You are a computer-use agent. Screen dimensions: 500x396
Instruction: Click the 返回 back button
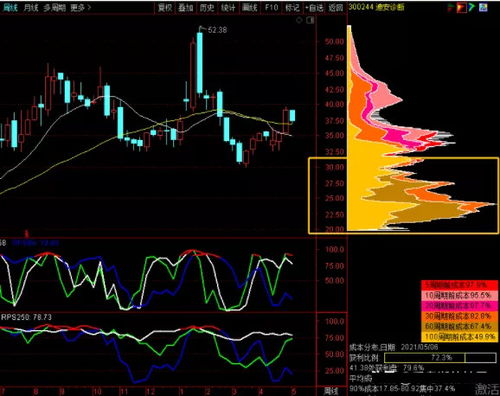[x=335, y=8]
